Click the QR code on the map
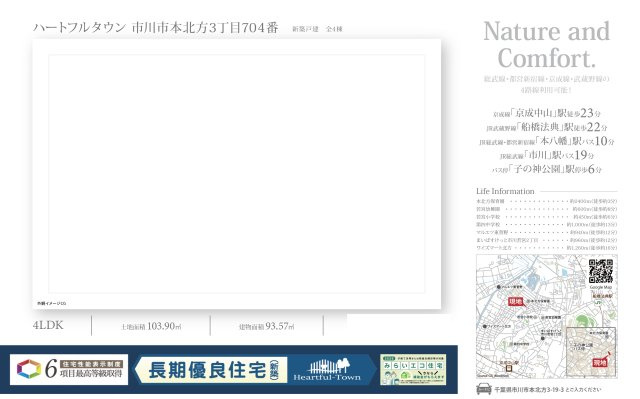The height and width of the screenshot is (399, 640). (x=601, y=271)
